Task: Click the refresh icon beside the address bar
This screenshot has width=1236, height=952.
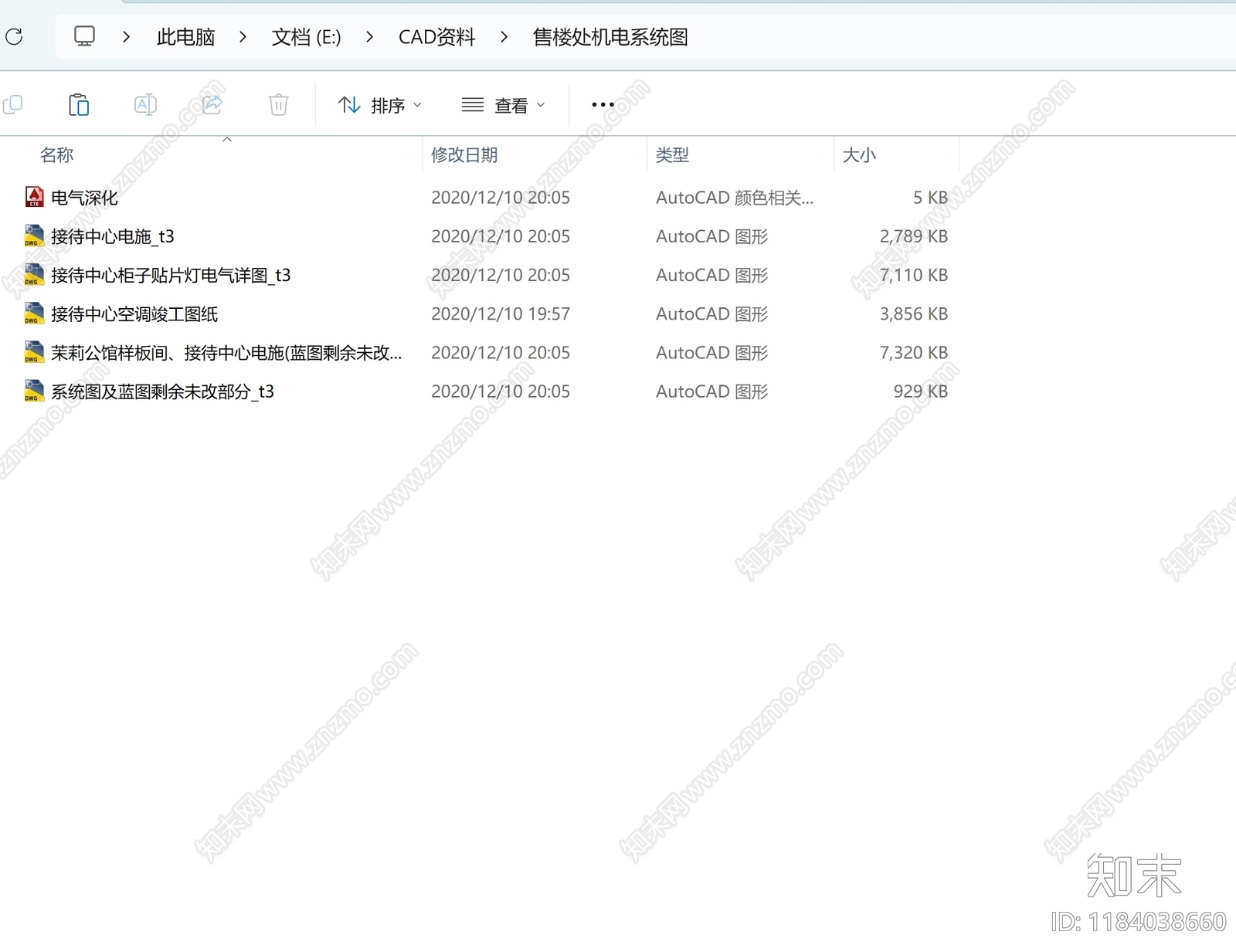Action: [14, 36]
